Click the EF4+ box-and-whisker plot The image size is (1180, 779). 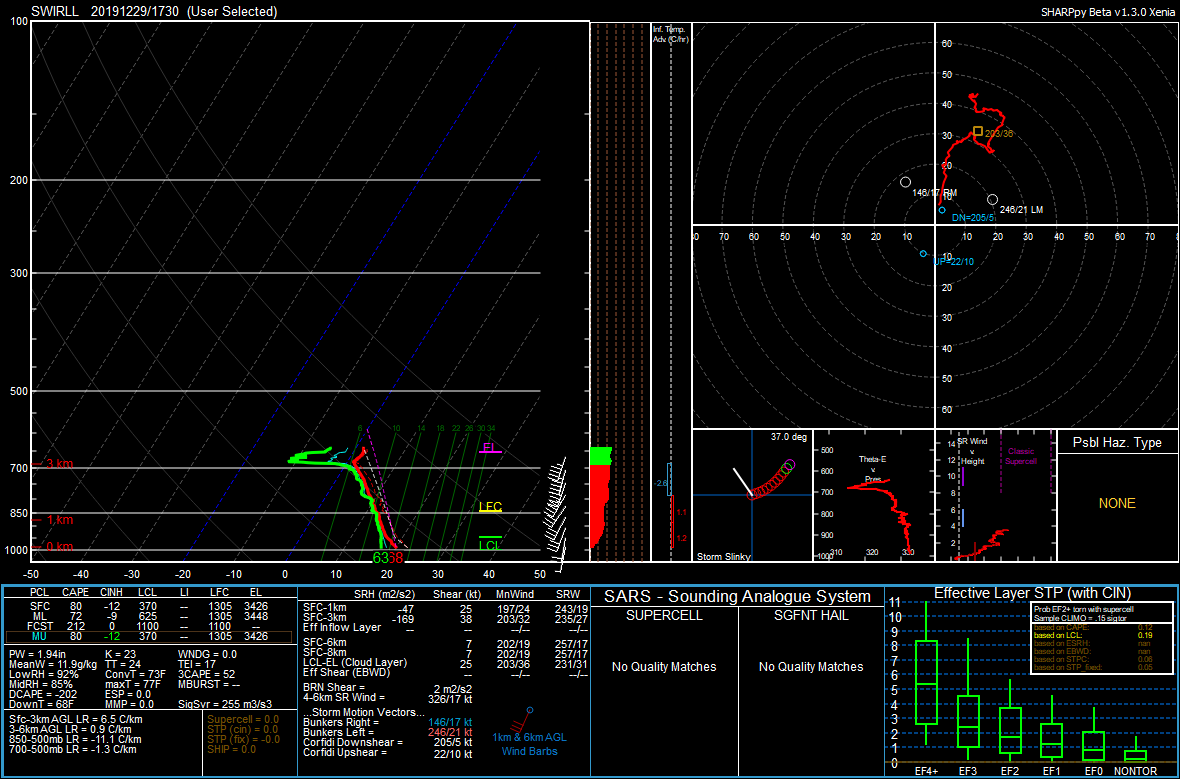pos(926,672)
